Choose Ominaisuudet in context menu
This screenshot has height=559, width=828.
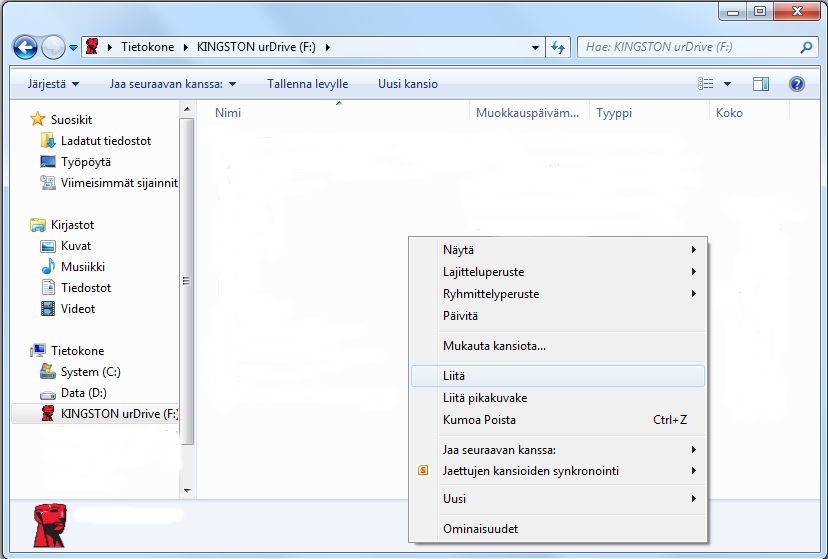tap(558, 529)
